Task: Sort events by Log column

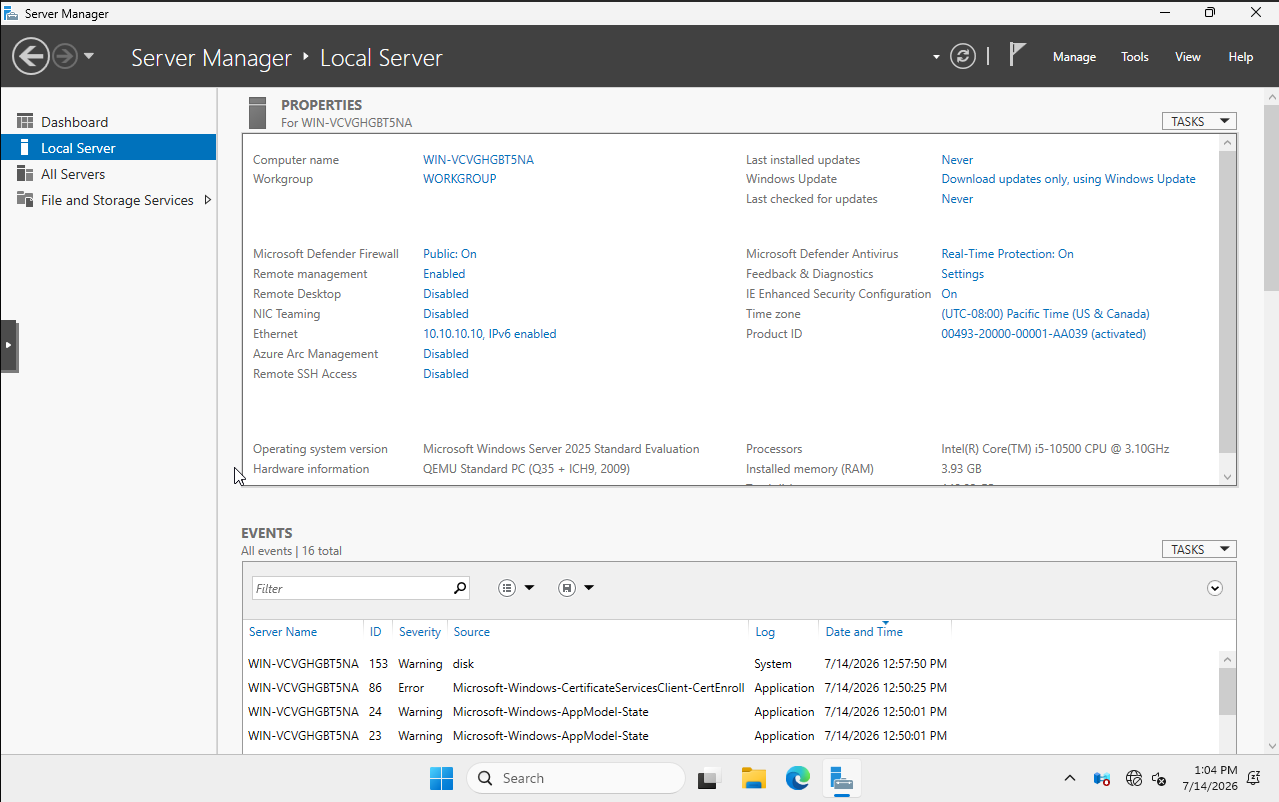Action: coord(765,632)
